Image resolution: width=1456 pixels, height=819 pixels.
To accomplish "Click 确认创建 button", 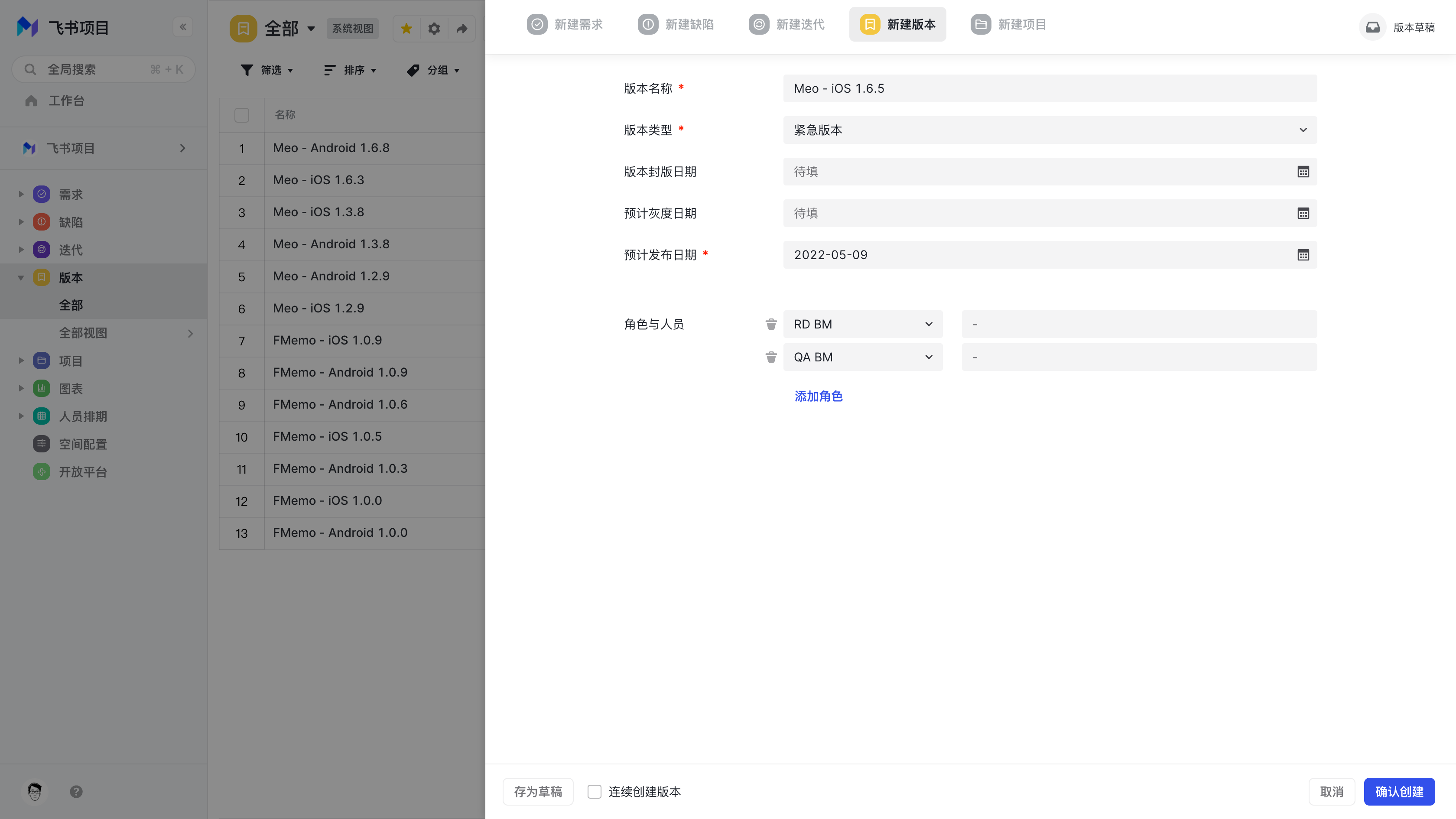I will (x=1399, y=791).
